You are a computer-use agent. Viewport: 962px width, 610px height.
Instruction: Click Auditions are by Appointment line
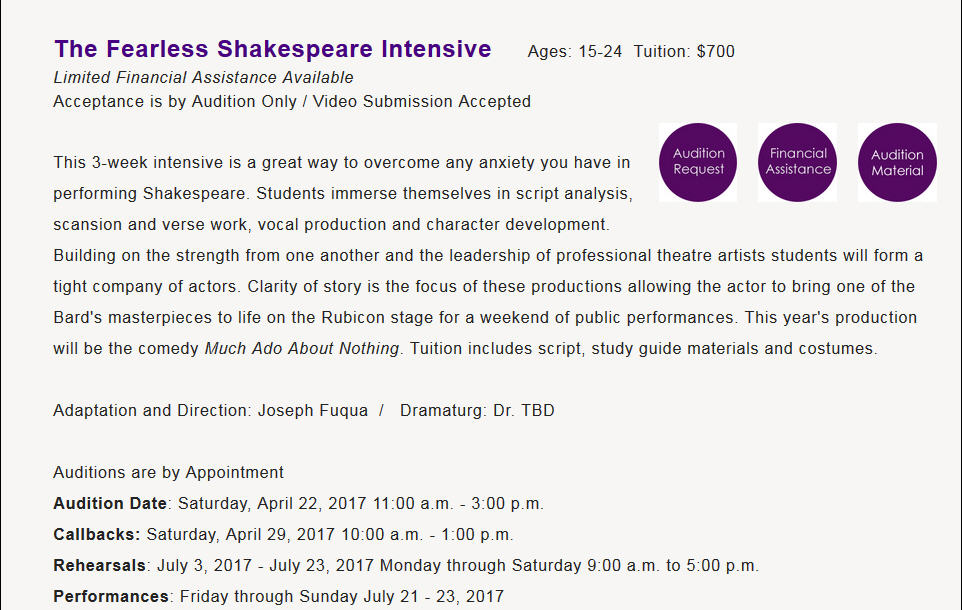(168, 472)
